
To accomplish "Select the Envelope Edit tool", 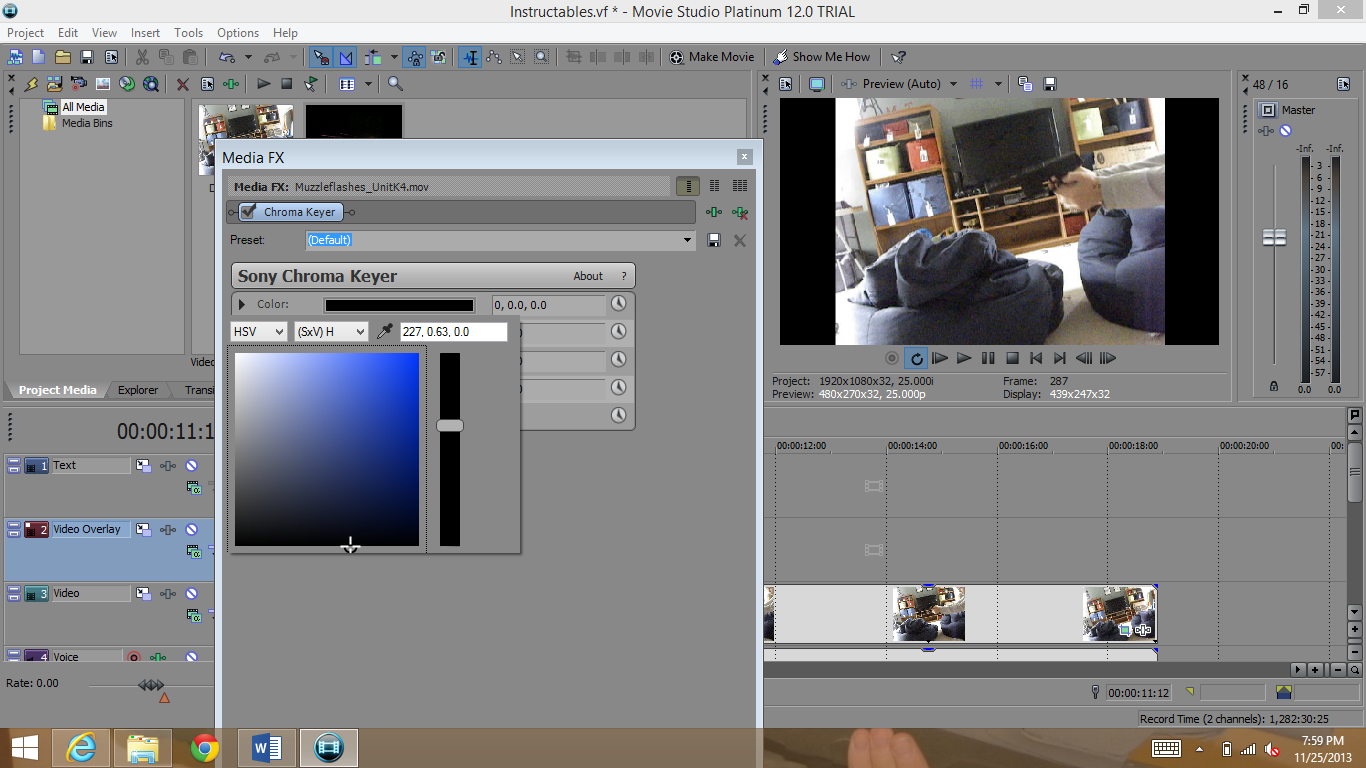I will point(494,57).
